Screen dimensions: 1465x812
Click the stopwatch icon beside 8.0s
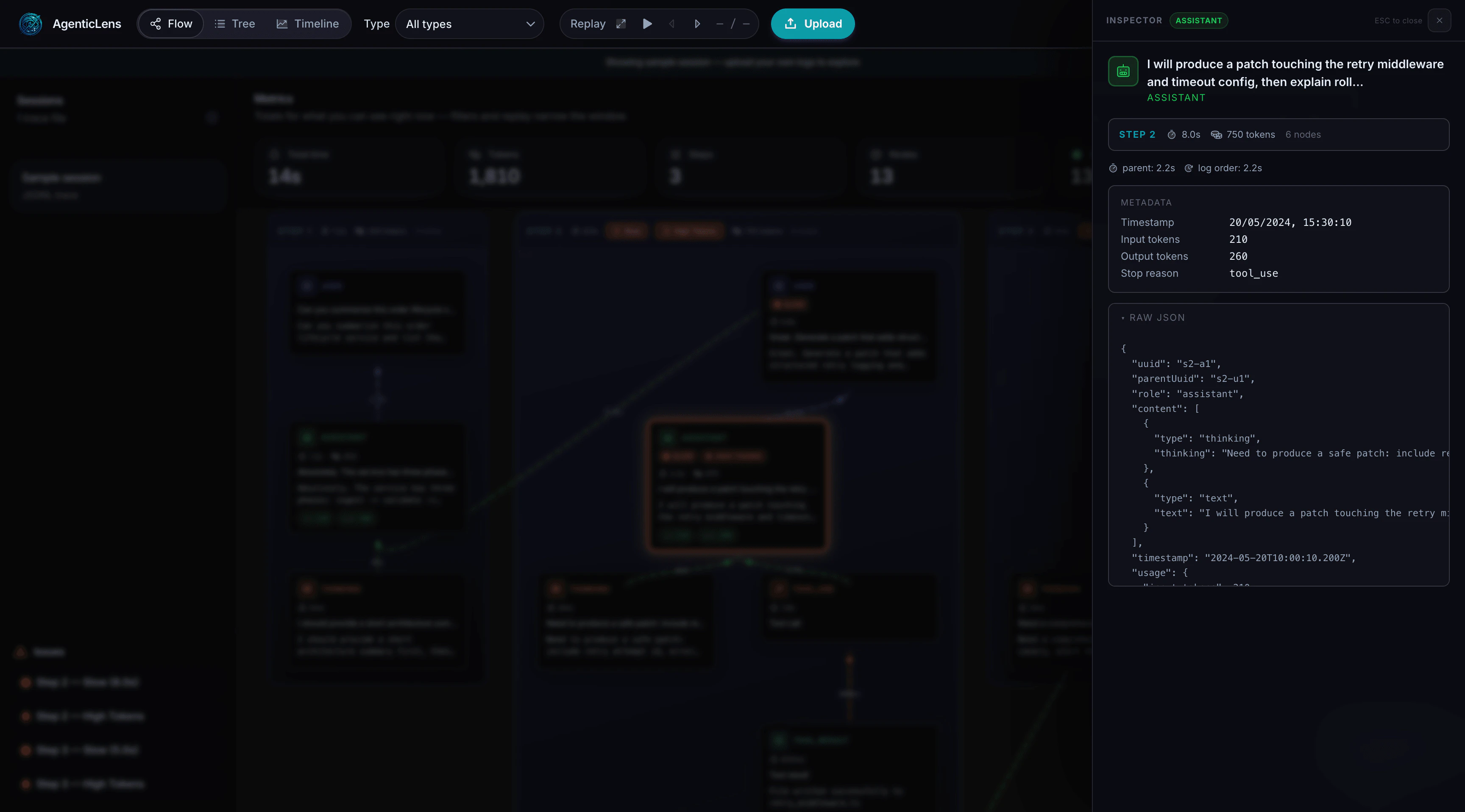(1172, 134)
